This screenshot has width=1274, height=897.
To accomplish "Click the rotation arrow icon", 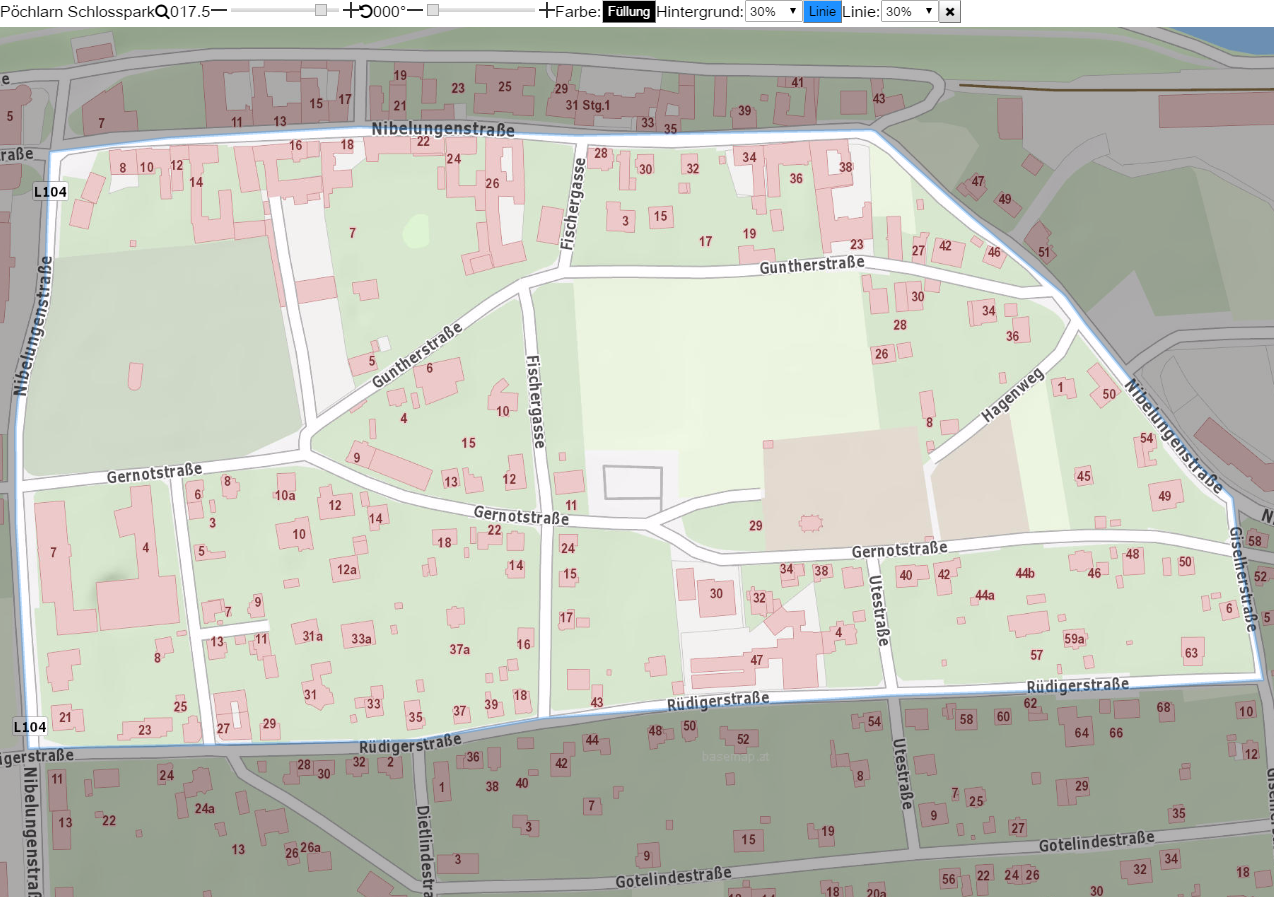I will point(365,11).
